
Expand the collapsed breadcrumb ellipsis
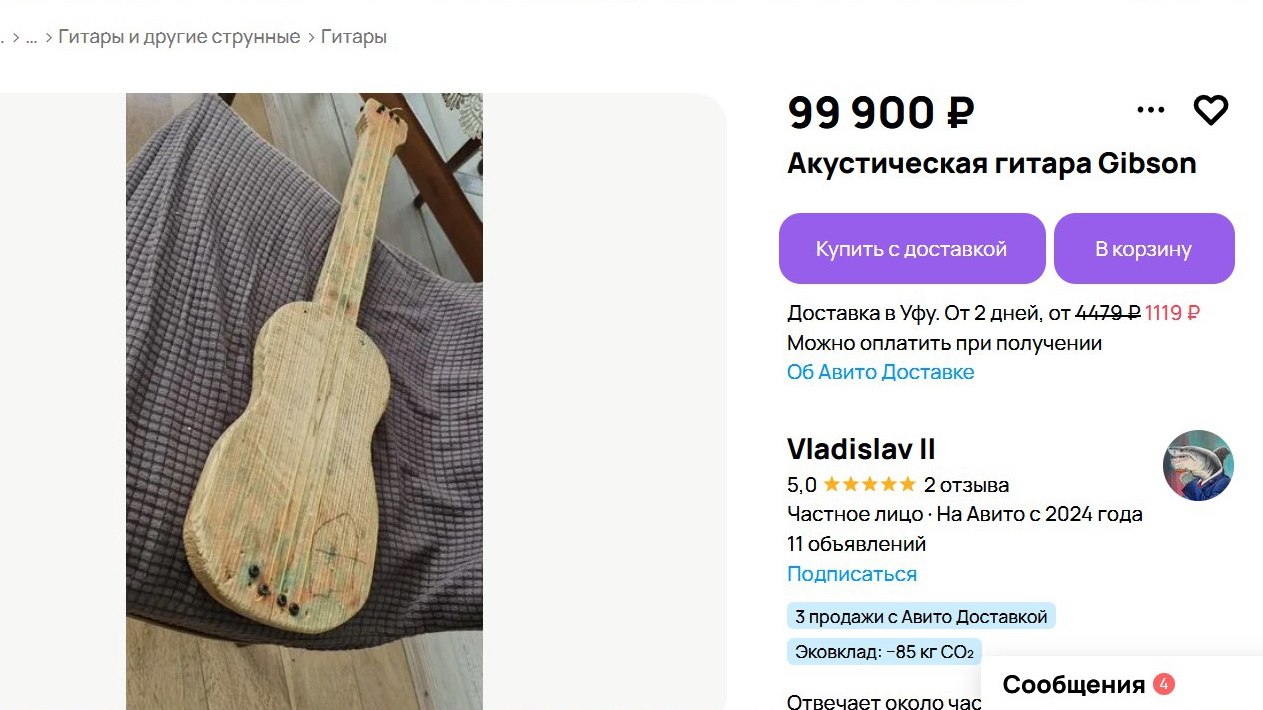(31, 38)
